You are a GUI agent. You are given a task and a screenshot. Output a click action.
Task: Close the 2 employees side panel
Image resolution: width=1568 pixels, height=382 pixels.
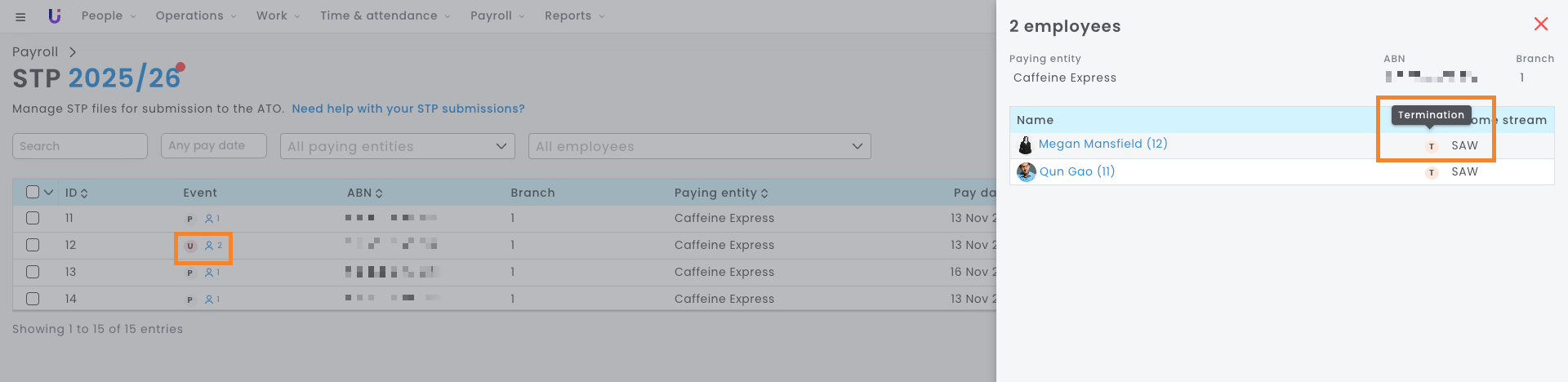1540,24
